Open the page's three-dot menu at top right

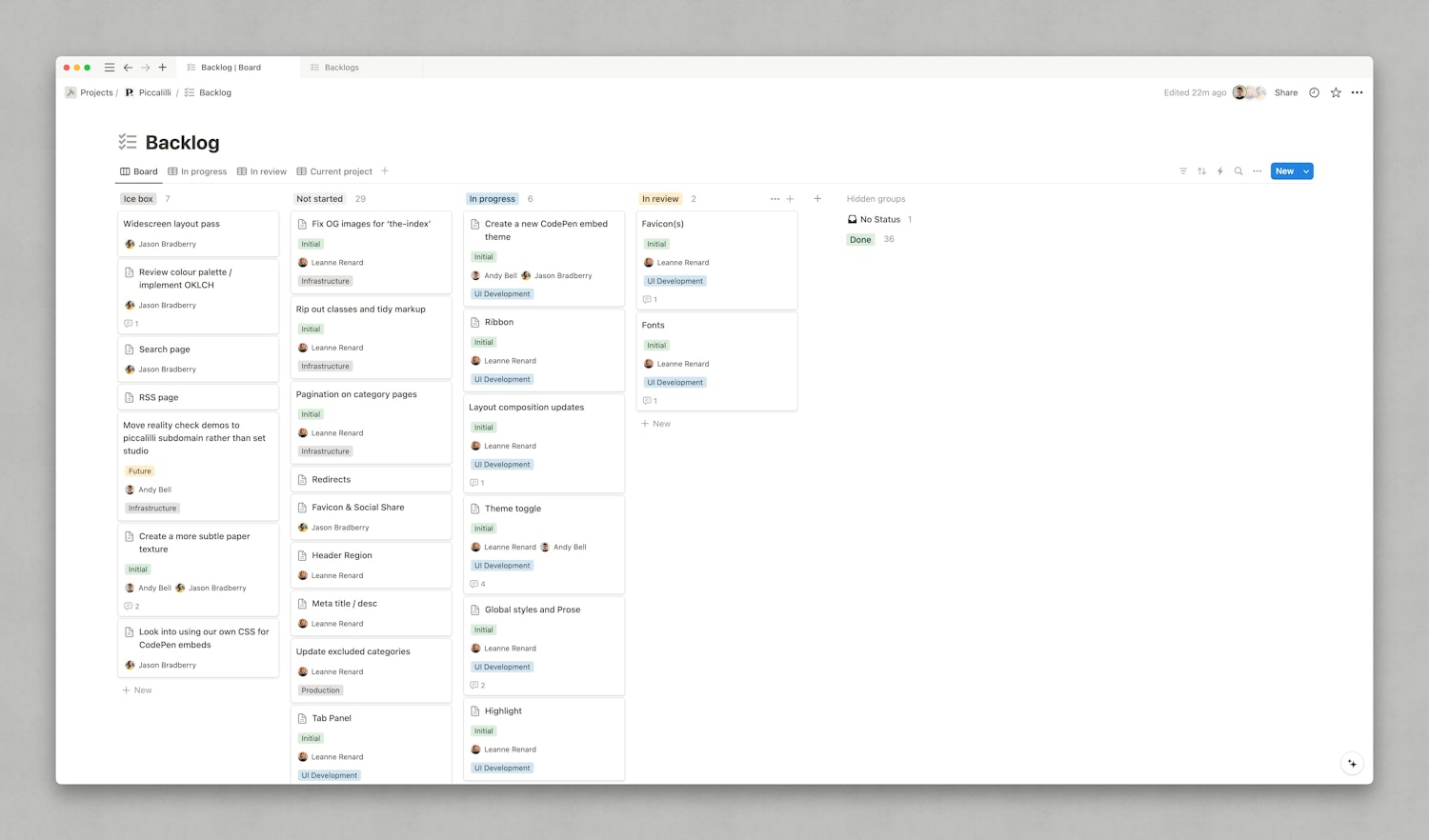[x=1357, y=92]
